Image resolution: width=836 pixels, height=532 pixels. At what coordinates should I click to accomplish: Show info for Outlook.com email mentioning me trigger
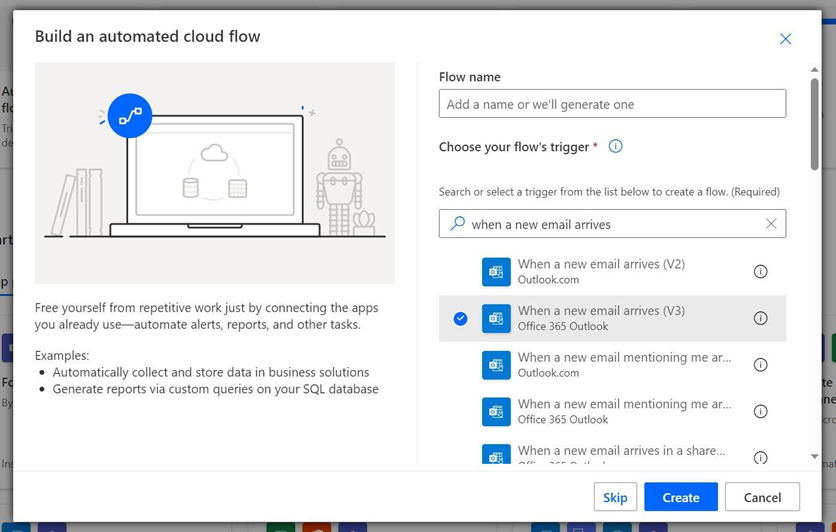pos(760,365)
